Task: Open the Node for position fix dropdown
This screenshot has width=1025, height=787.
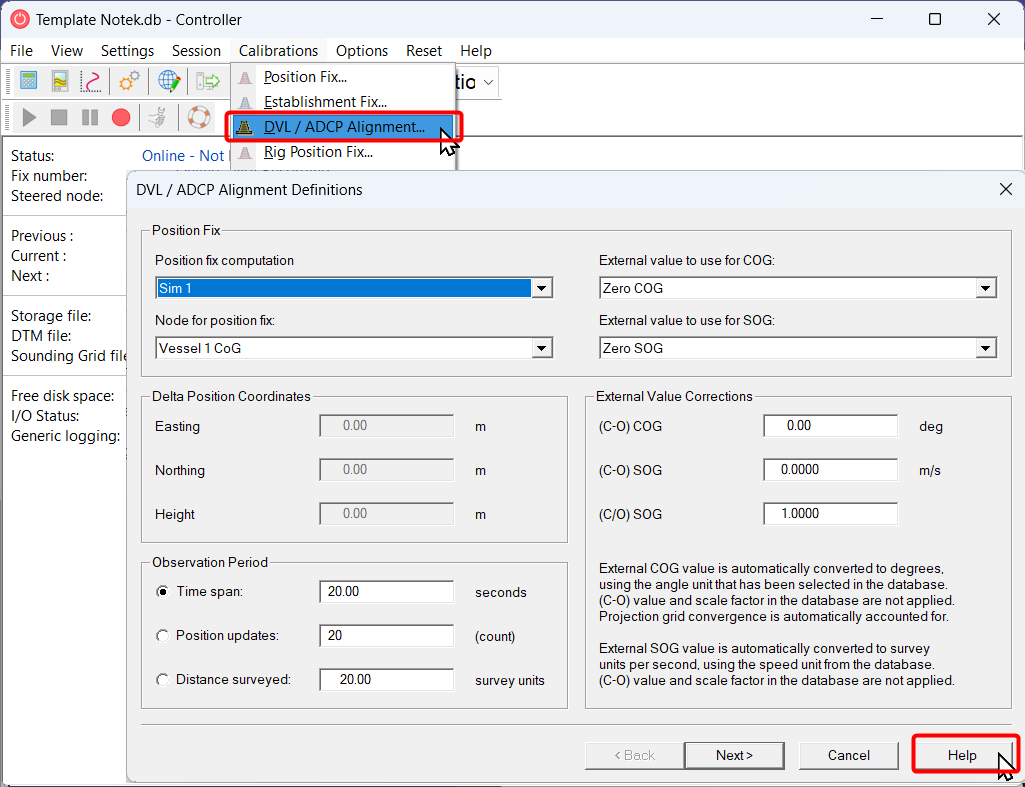Action: pos(542,349)
